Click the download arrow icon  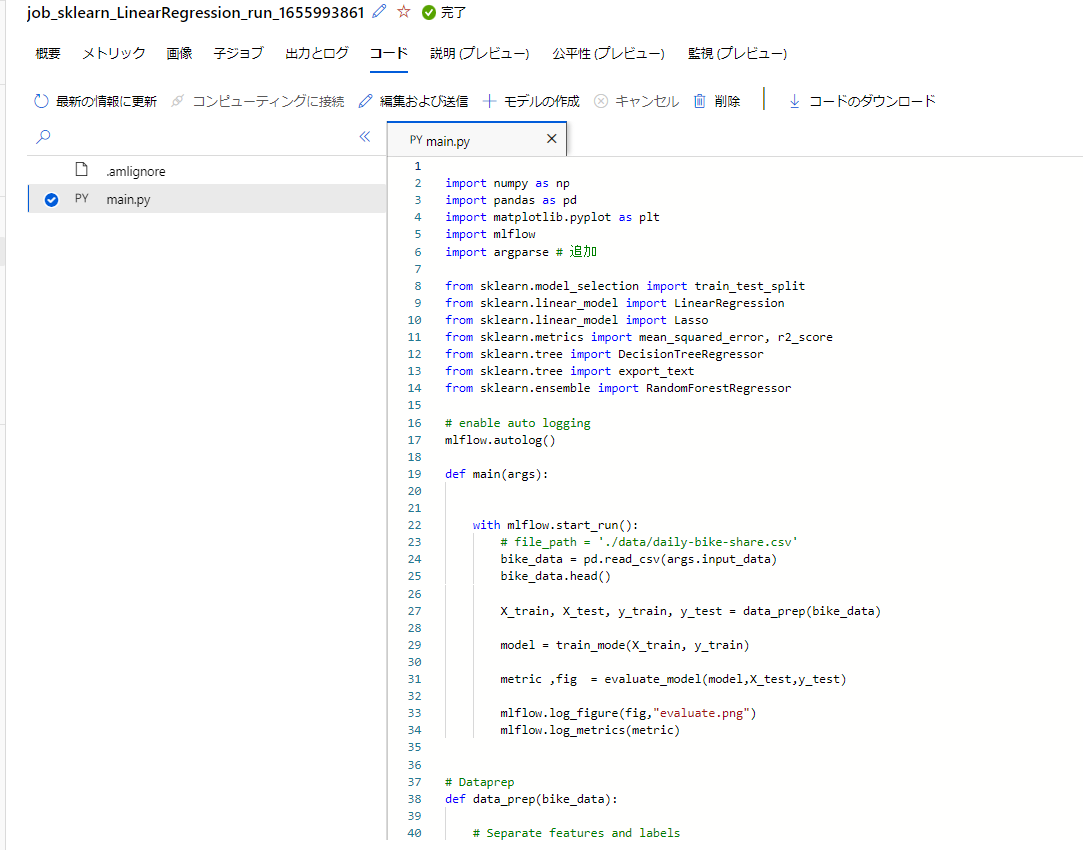click(x=794, y=101)
